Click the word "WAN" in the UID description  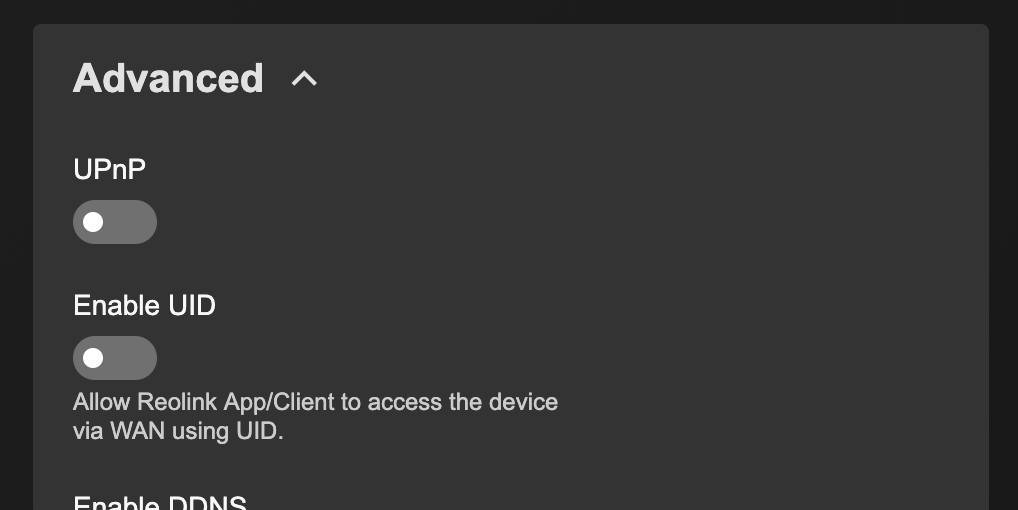point(138,432)
